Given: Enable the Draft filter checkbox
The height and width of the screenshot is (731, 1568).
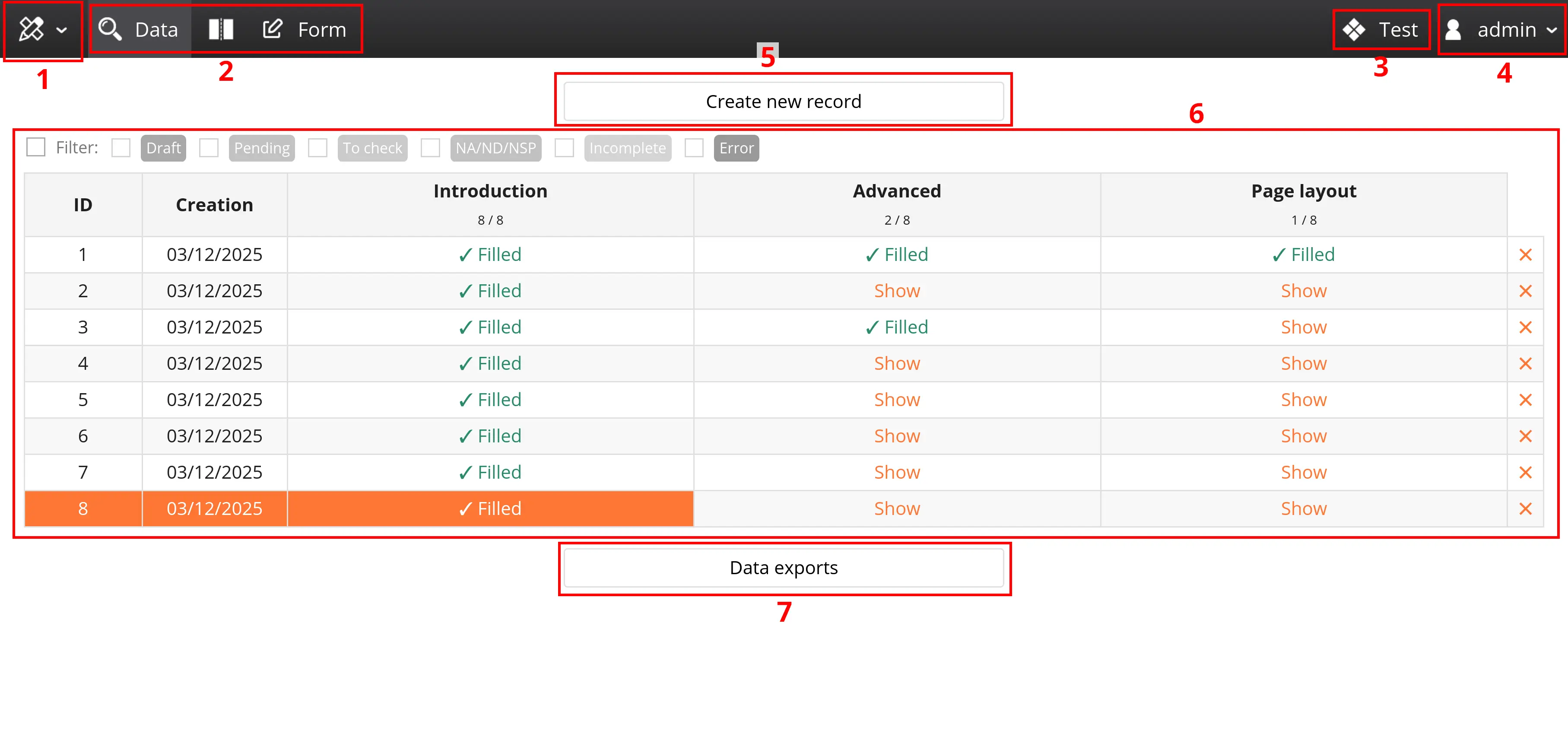Looking at the screenshot, I should [121, 148].
